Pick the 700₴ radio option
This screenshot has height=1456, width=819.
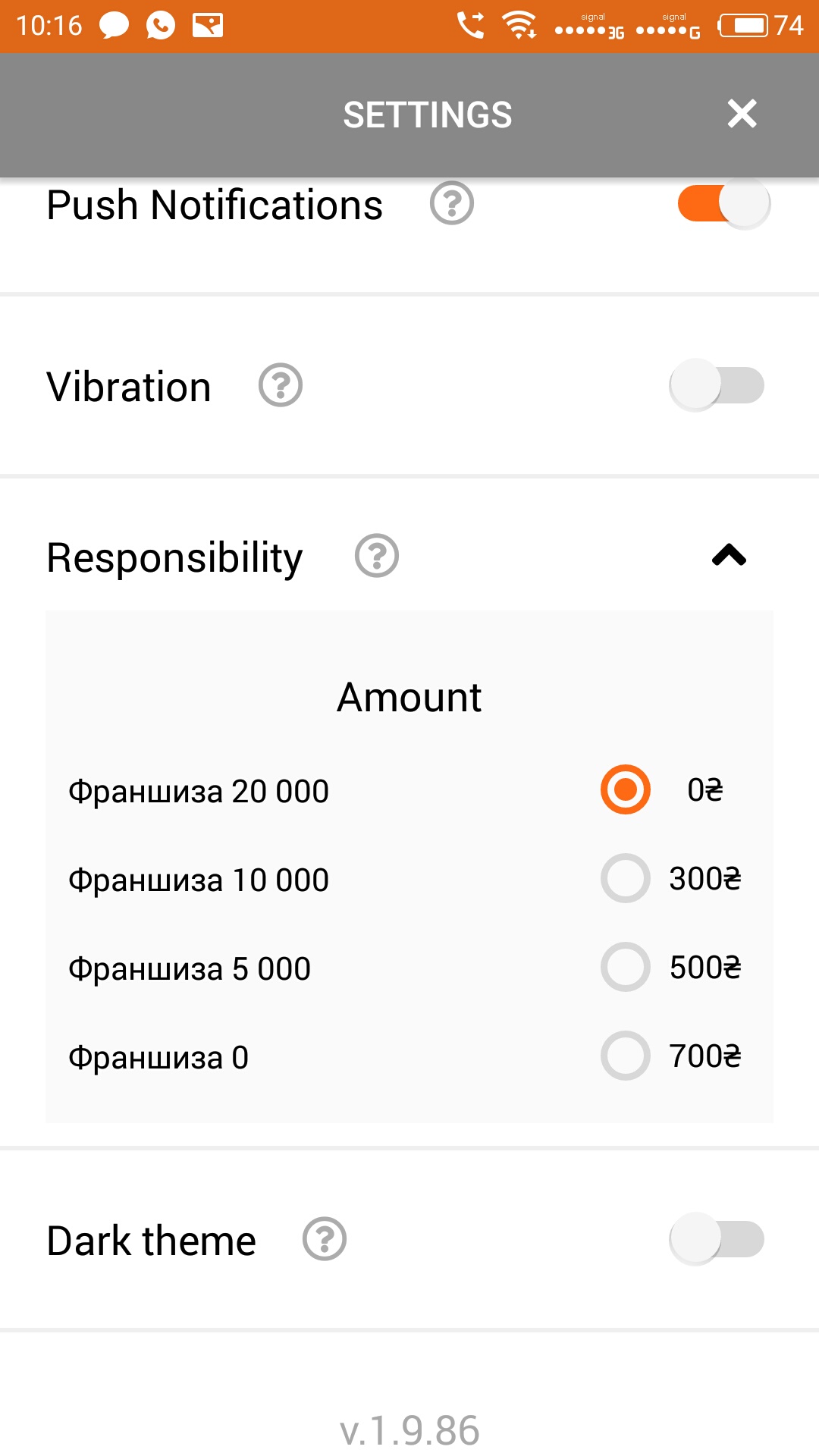(x=626, y=1056)
